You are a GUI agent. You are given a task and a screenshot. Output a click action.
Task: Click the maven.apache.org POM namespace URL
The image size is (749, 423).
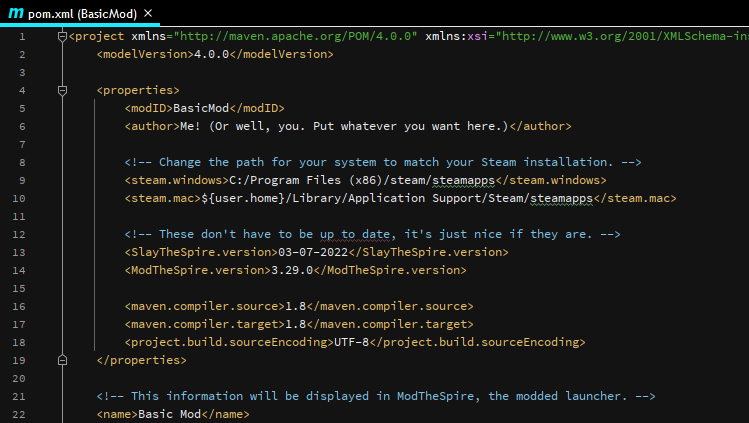click(x=296, y=36)
